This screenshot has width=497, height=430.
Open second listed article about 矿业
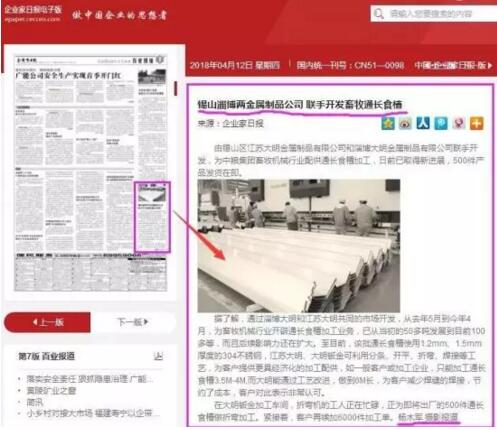click(51, 390)
